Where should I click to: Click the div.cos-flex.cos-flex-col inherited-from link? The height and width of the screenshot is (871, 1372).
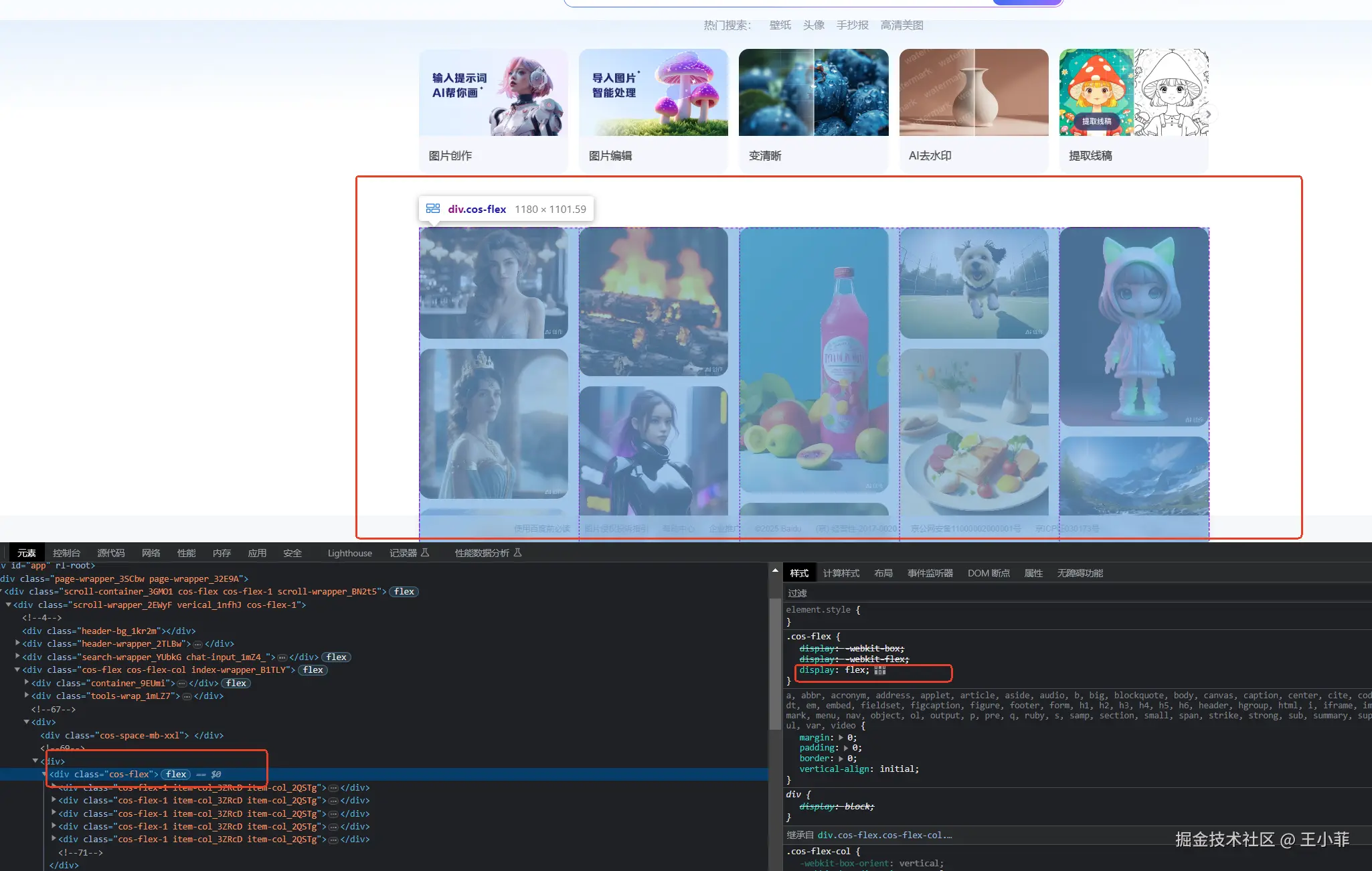tap(884, 836)
